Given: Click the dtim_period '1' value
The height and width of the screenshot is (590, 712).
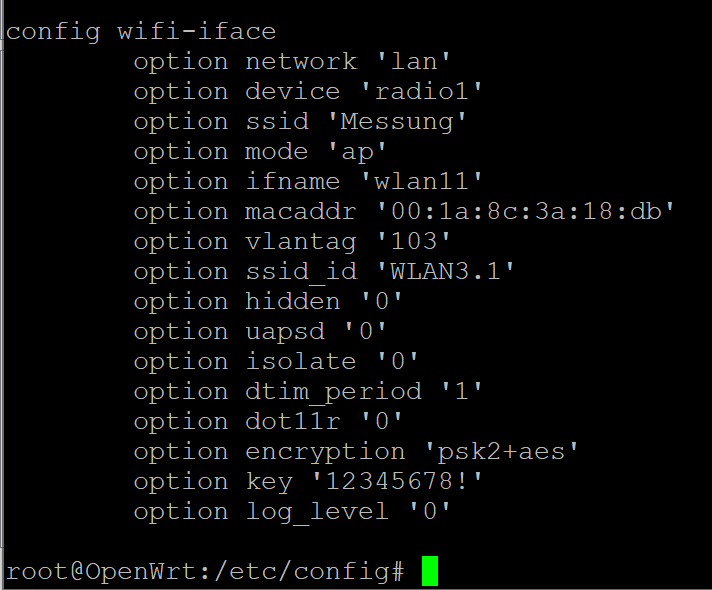Looking at the screenshot, I should 462,392.
